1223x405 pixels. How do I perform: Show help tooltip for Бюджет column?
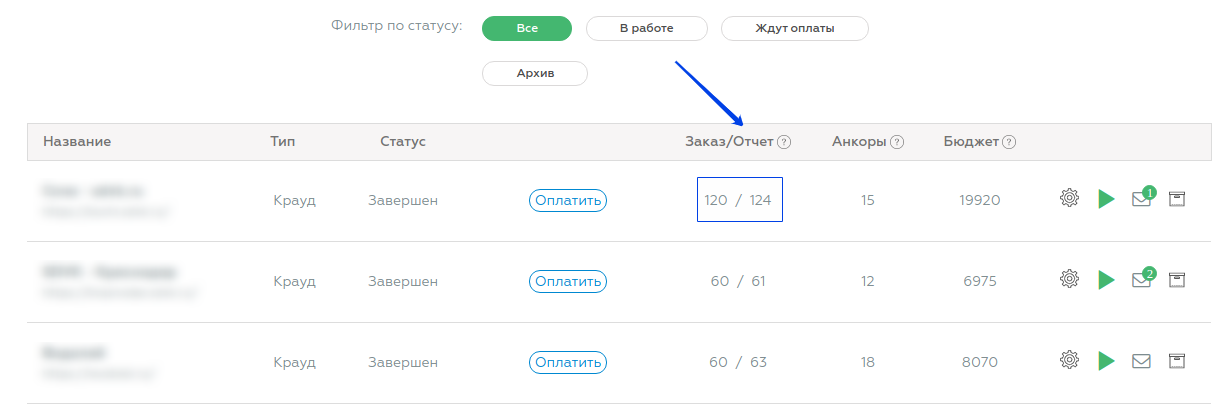1009,142
